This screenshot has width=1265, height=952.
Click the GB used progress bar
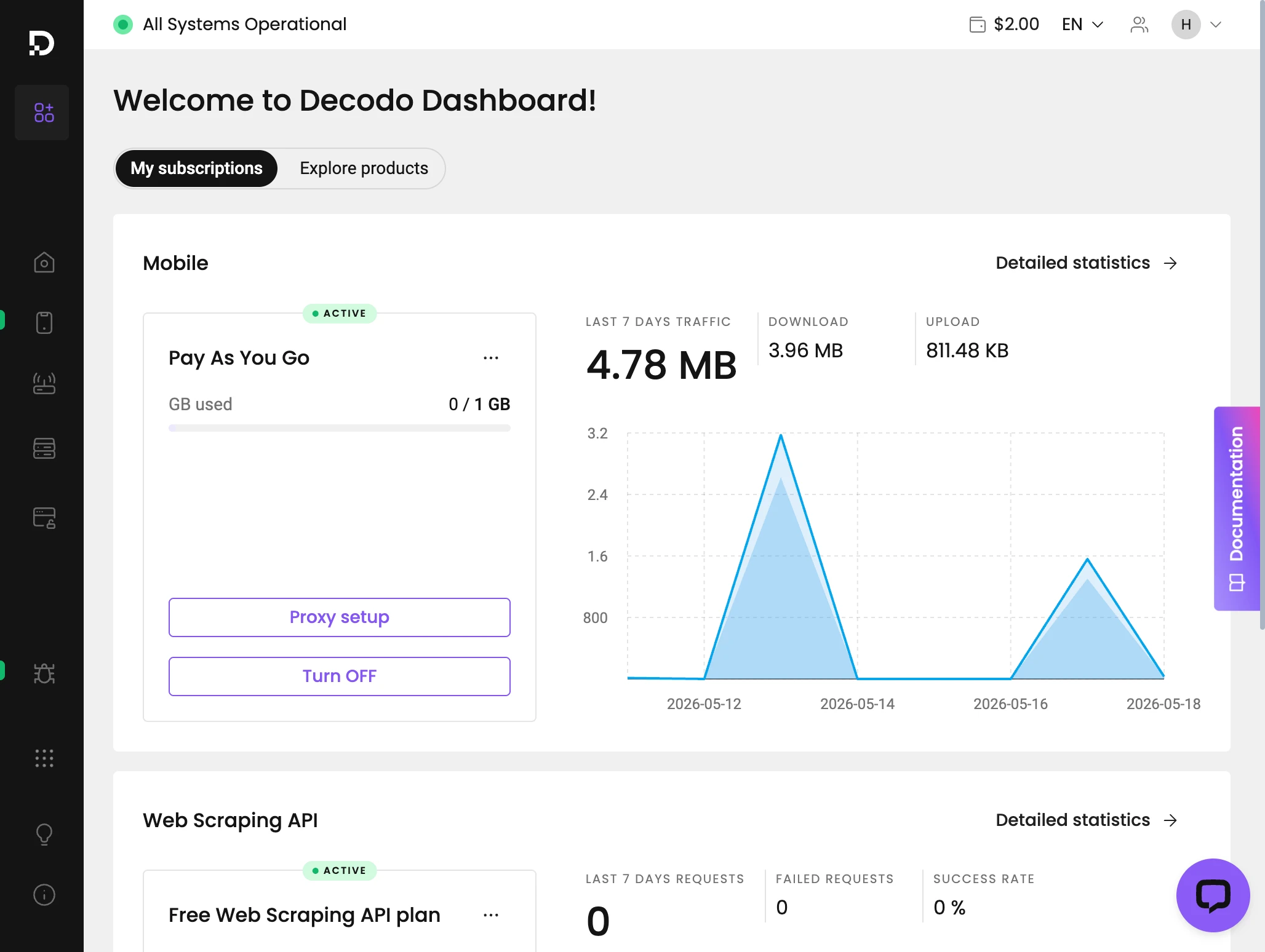(x=340, y=428)
